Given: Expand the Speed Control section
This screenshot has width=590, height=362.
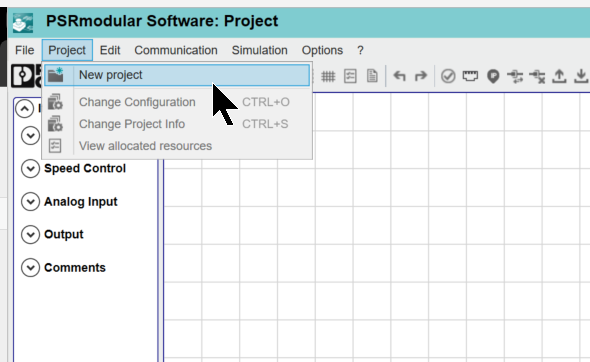Looking at the screenshot, I should (x=30, y=169).
